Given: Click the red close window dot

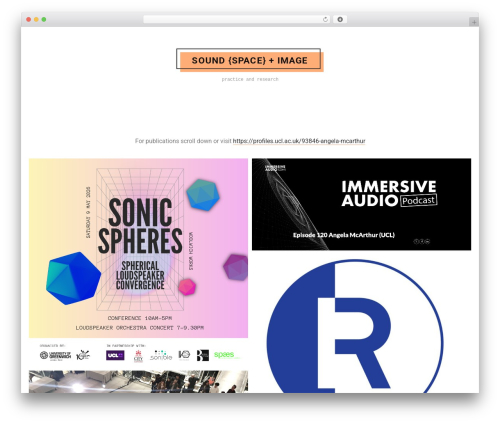Looking at the screenshot, I should point(29,19).
